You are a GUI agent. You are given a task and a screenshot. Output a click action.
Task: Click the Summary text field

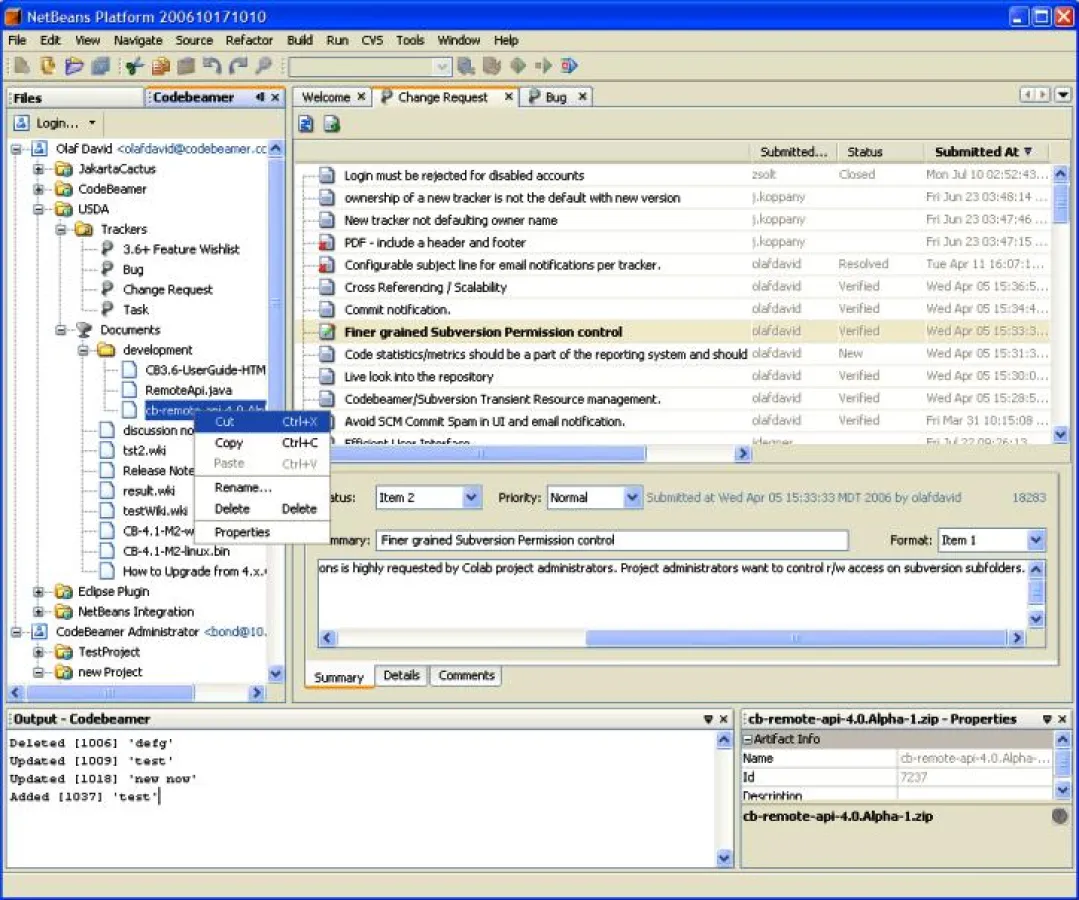(x=610, y=540)
